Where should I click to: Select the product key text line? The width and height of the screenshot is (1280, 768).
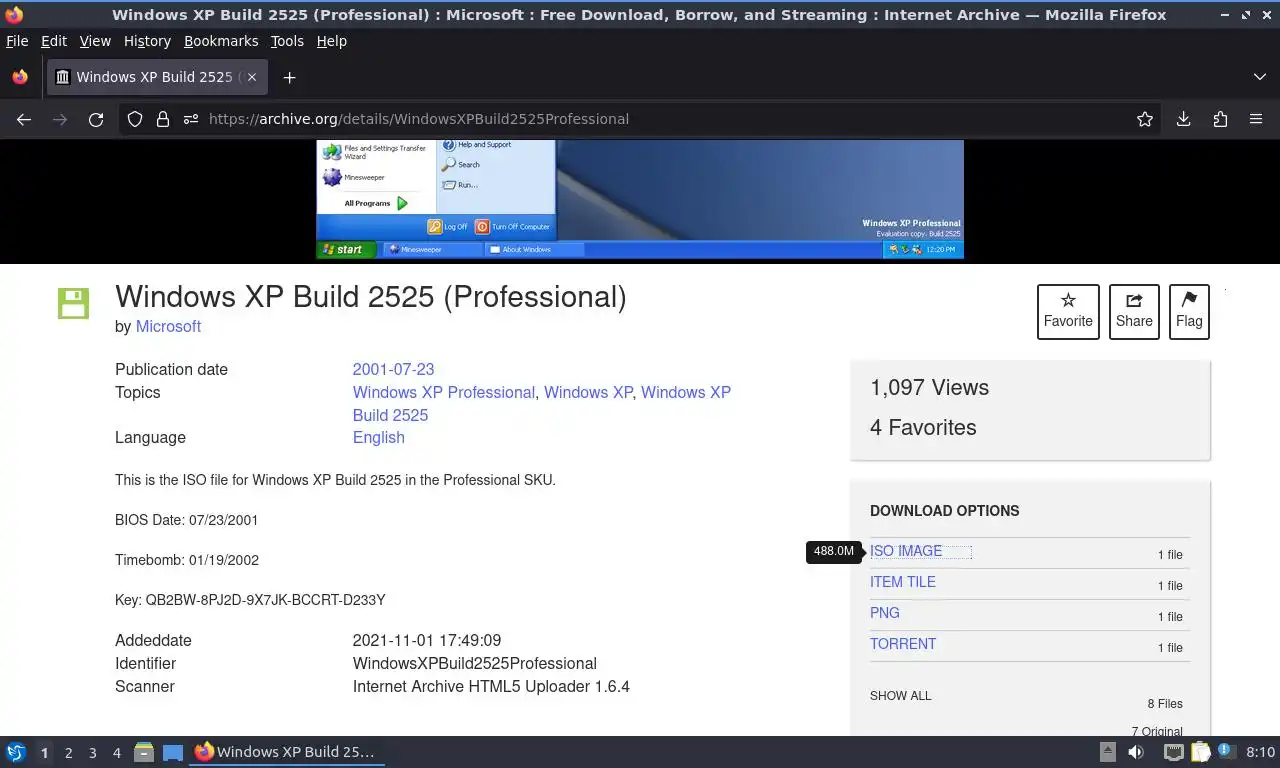pyautogui.click(x=250, y=600)
